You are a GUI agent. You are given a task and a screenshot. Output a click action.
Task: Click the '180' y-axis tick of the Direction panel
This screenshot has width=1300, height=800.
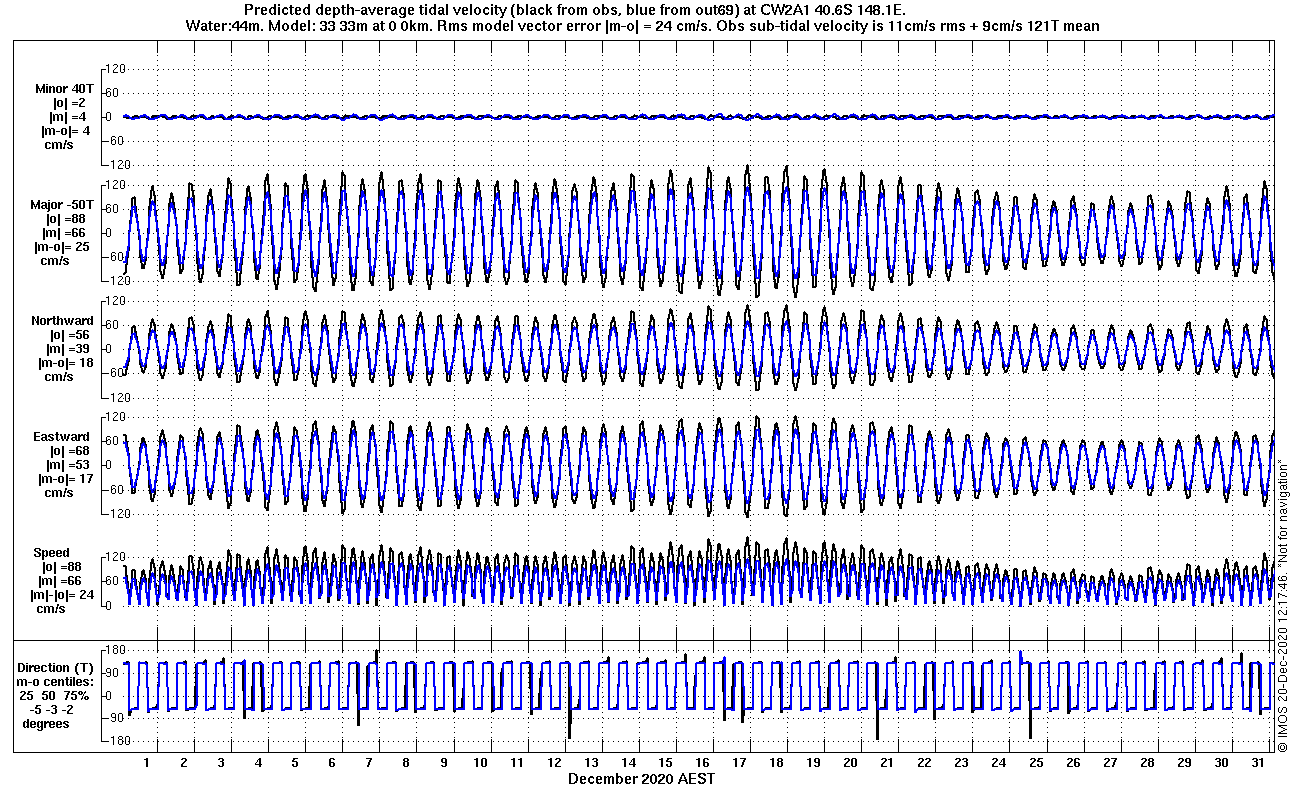point(113,651)
